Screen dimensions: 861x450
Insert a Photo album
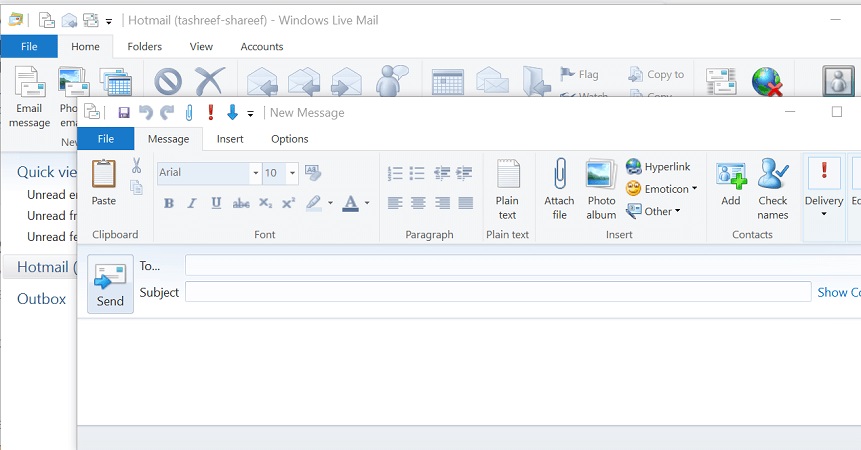(601, 189)
